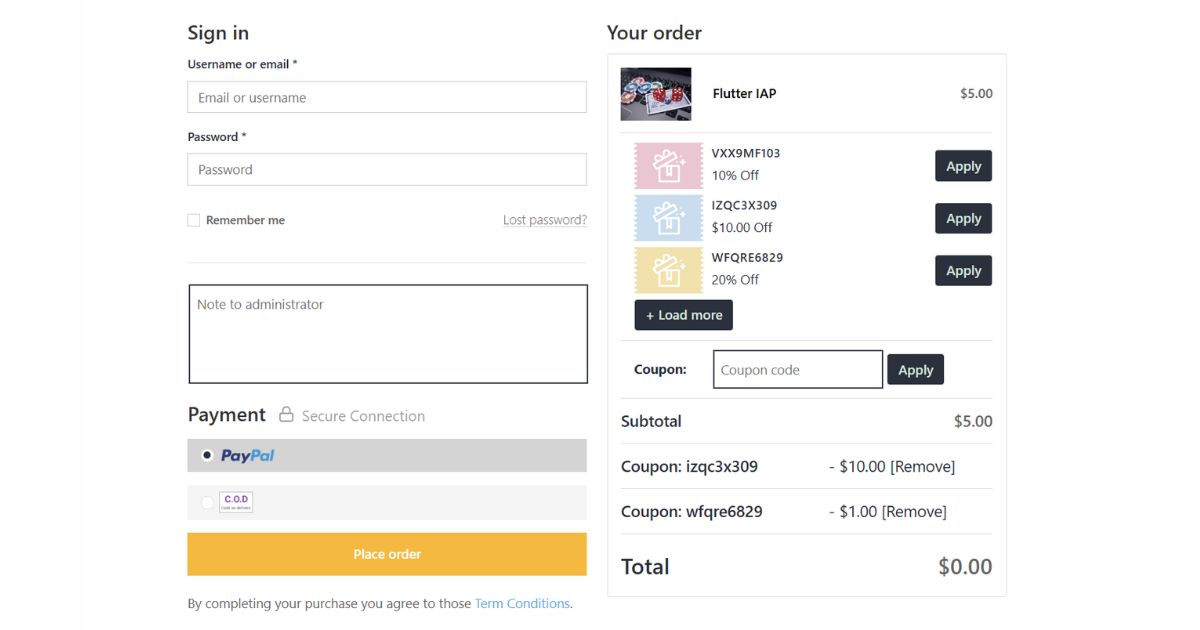Click the pink gift icon for VXX9MF103 coupon
1200x630 pixels.
[668, 165]
